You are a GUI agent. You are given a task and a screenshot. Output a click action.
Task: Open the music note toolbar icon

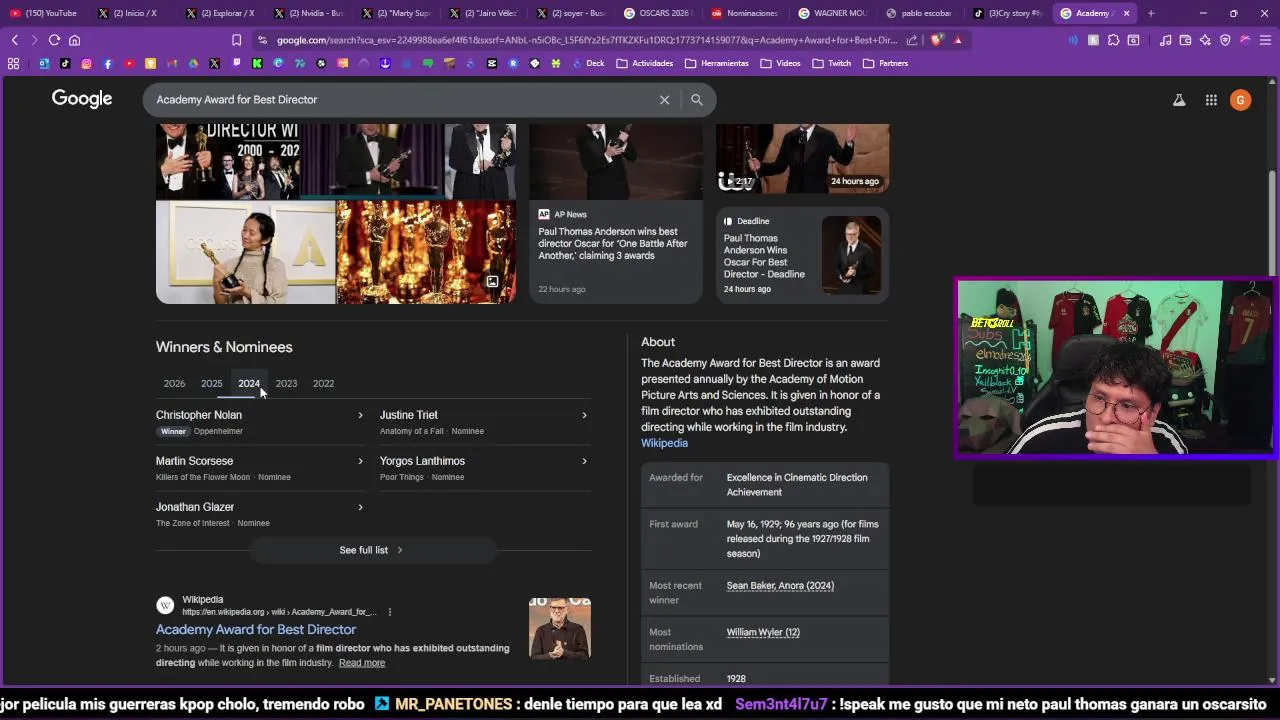1165,40
